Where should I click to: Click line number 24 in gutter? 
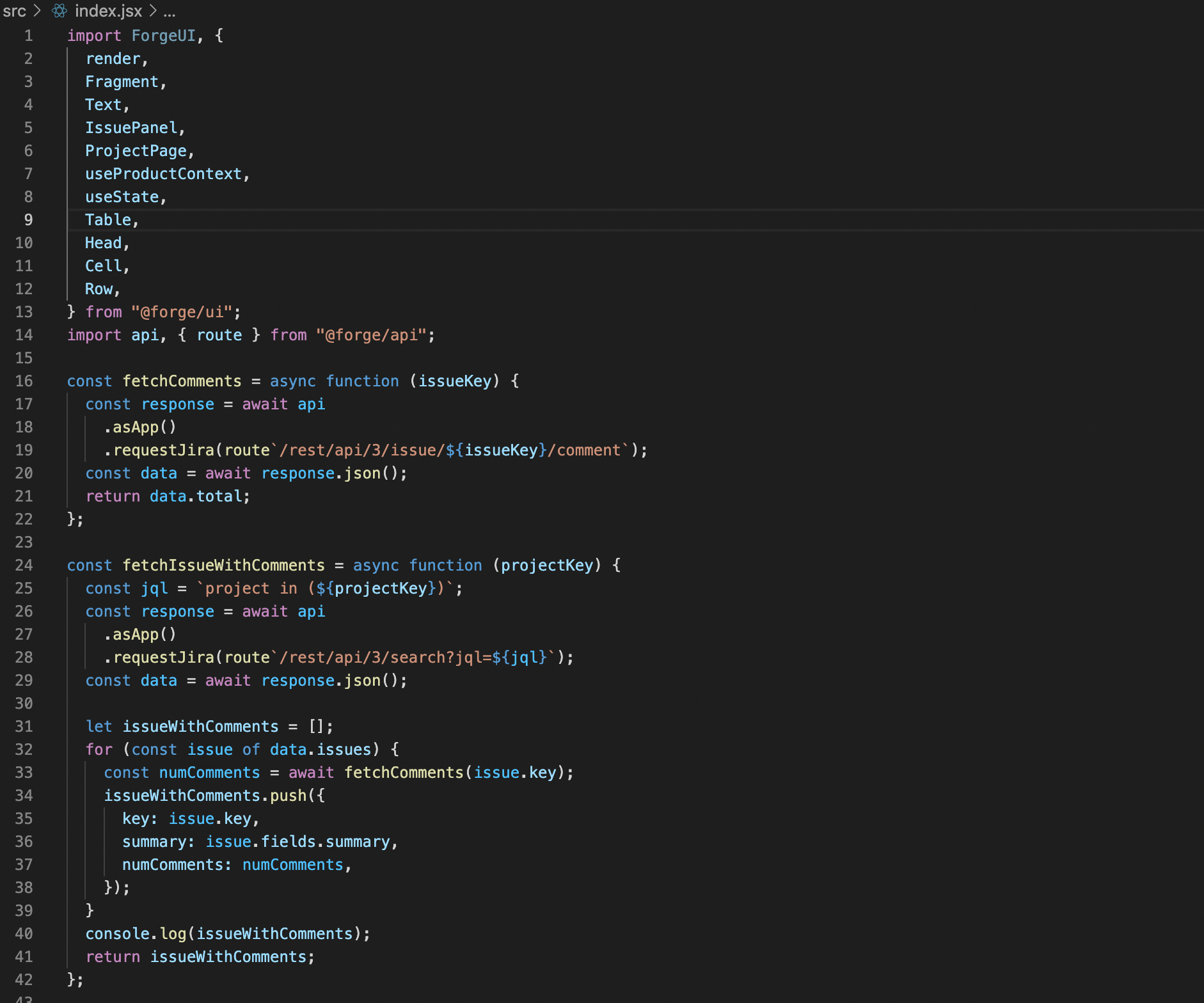pos(24,565)
